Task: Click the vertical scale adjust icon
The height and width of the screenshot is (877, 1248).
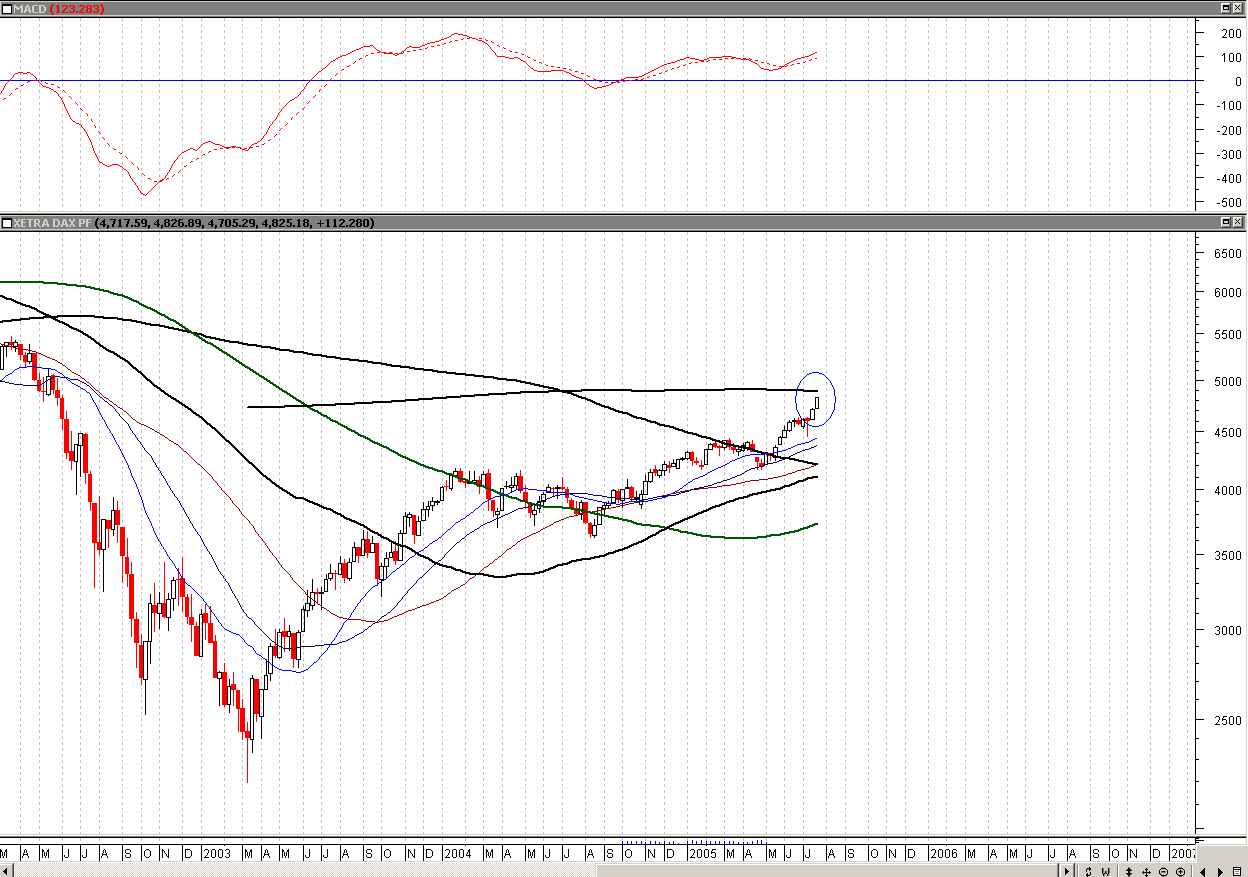Action: click(x=1129, y=871)
